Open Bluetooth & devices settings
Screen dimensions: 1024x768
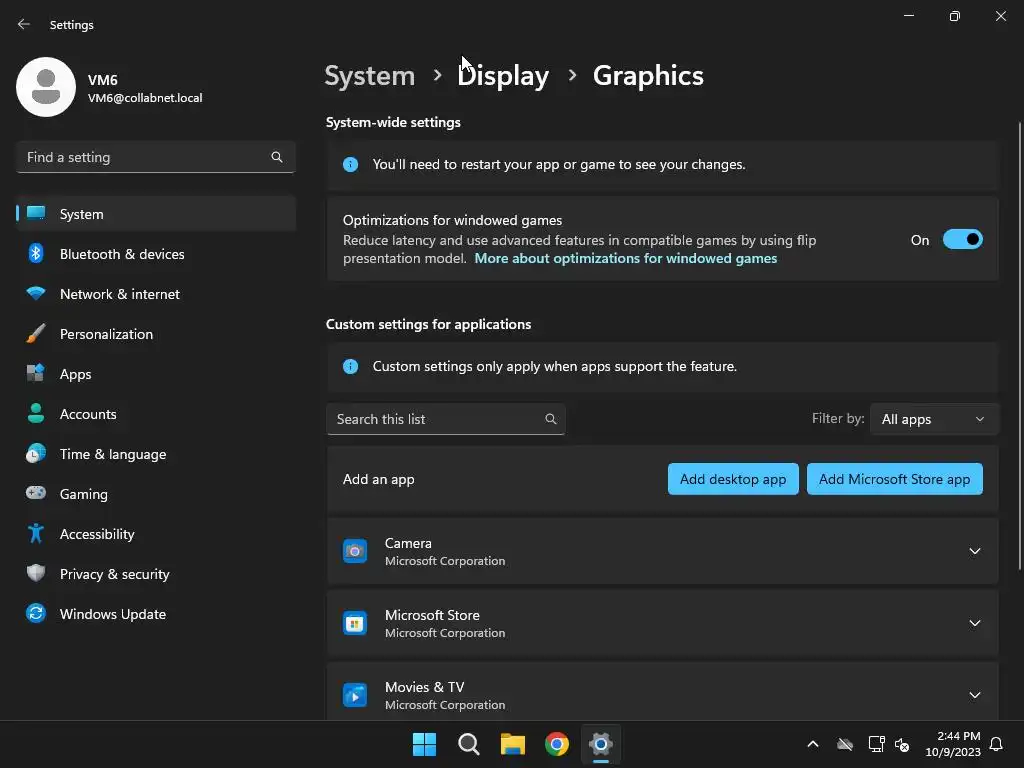click(x=156, y=253)
